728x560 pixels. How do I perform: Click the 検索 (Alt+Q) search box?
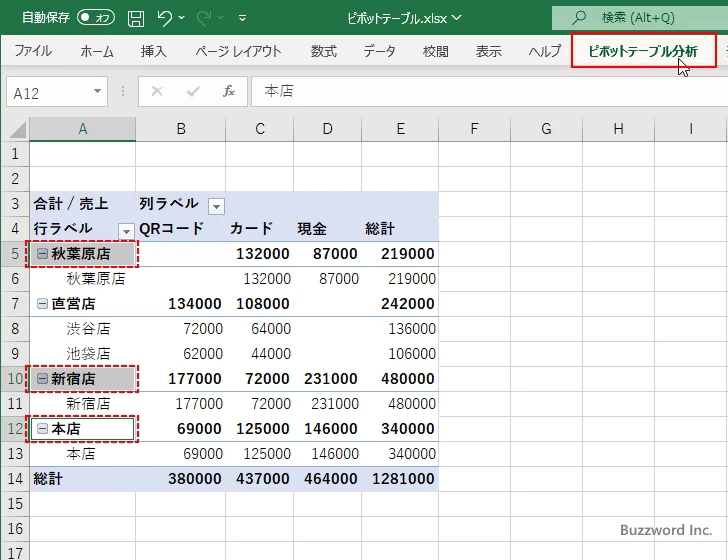pos(640,18)
